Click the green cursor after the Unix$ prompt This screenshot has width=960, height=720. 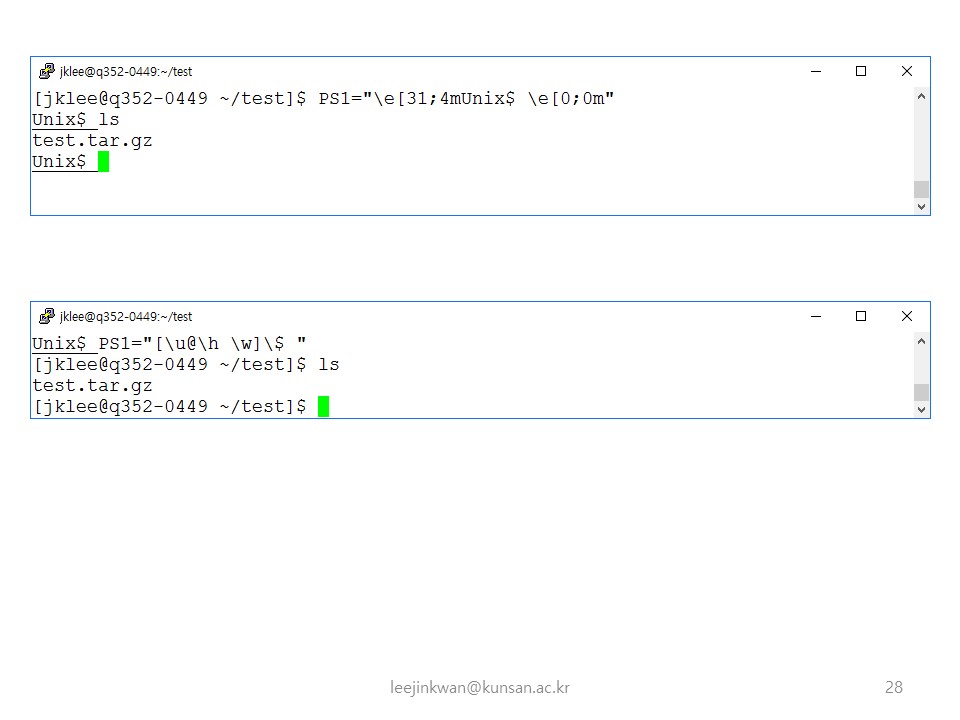(103, 162)
